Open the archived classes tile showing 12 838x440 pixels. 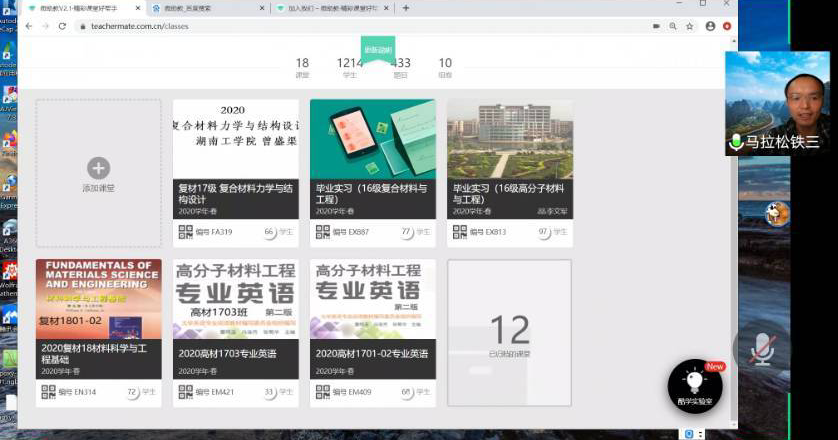509,333
